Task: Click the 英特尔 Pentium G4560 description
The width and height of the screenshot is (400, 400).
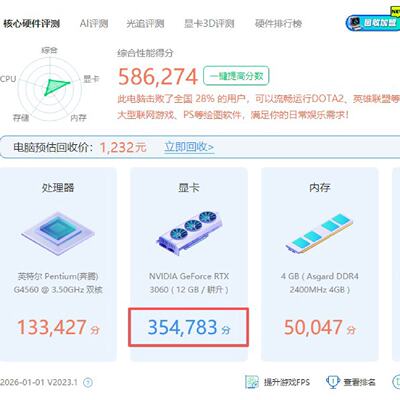Action: [58, 283]
